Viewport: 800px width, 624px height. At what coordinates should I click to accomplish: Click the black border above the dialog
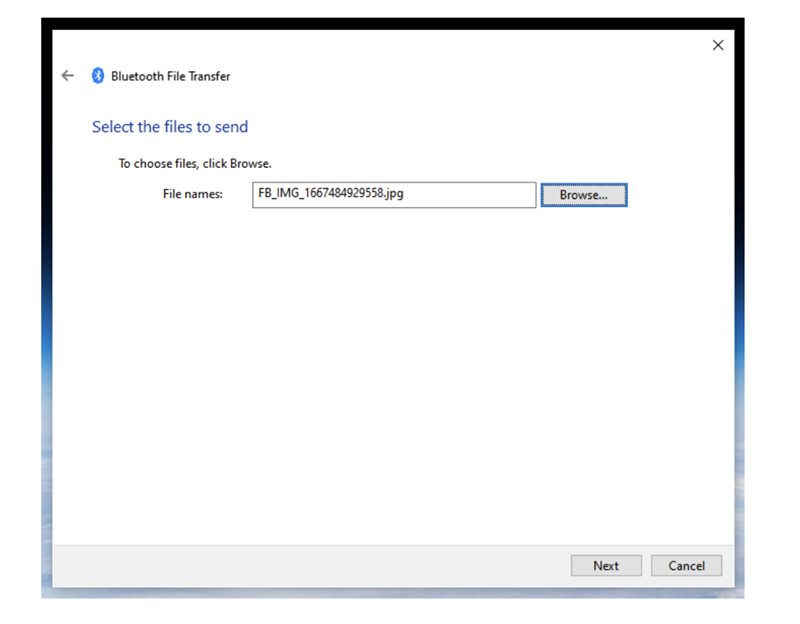tap(390, 23)
